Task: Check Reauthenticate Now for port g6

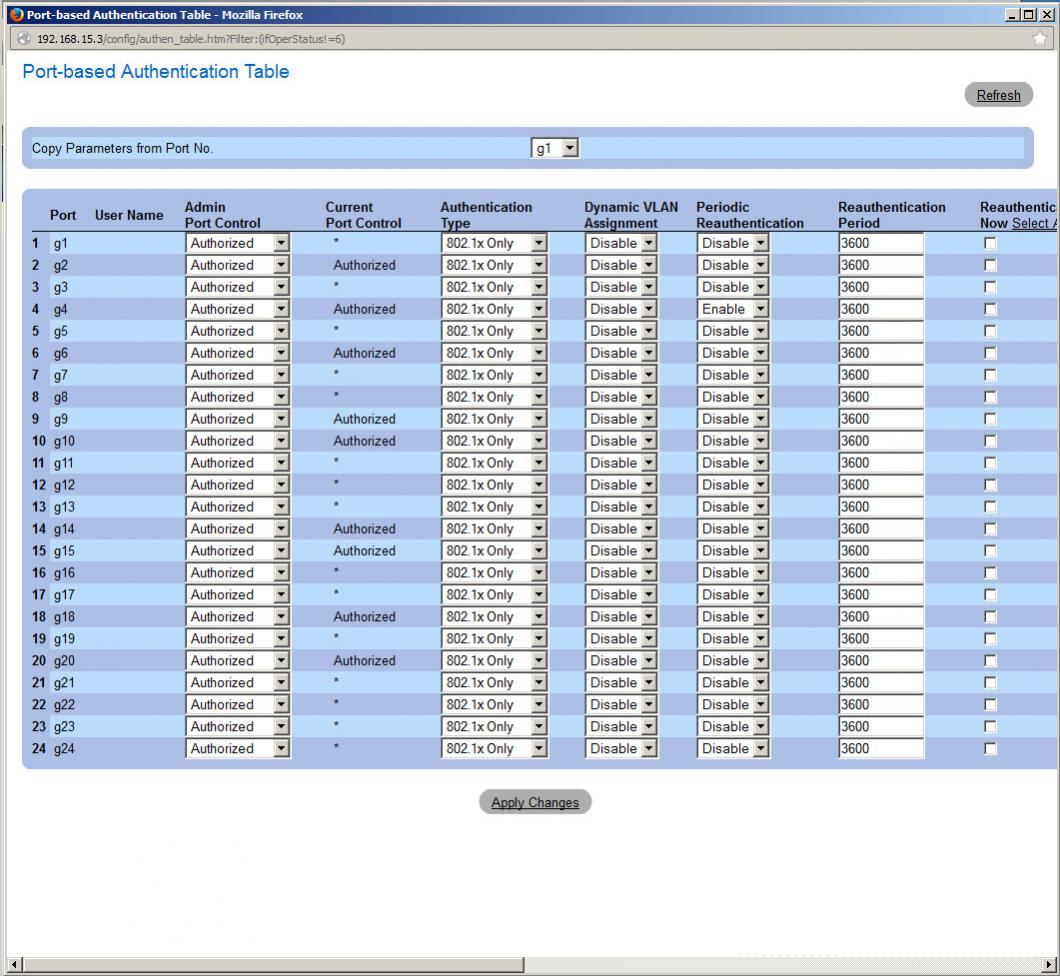Action: point(990,353)
